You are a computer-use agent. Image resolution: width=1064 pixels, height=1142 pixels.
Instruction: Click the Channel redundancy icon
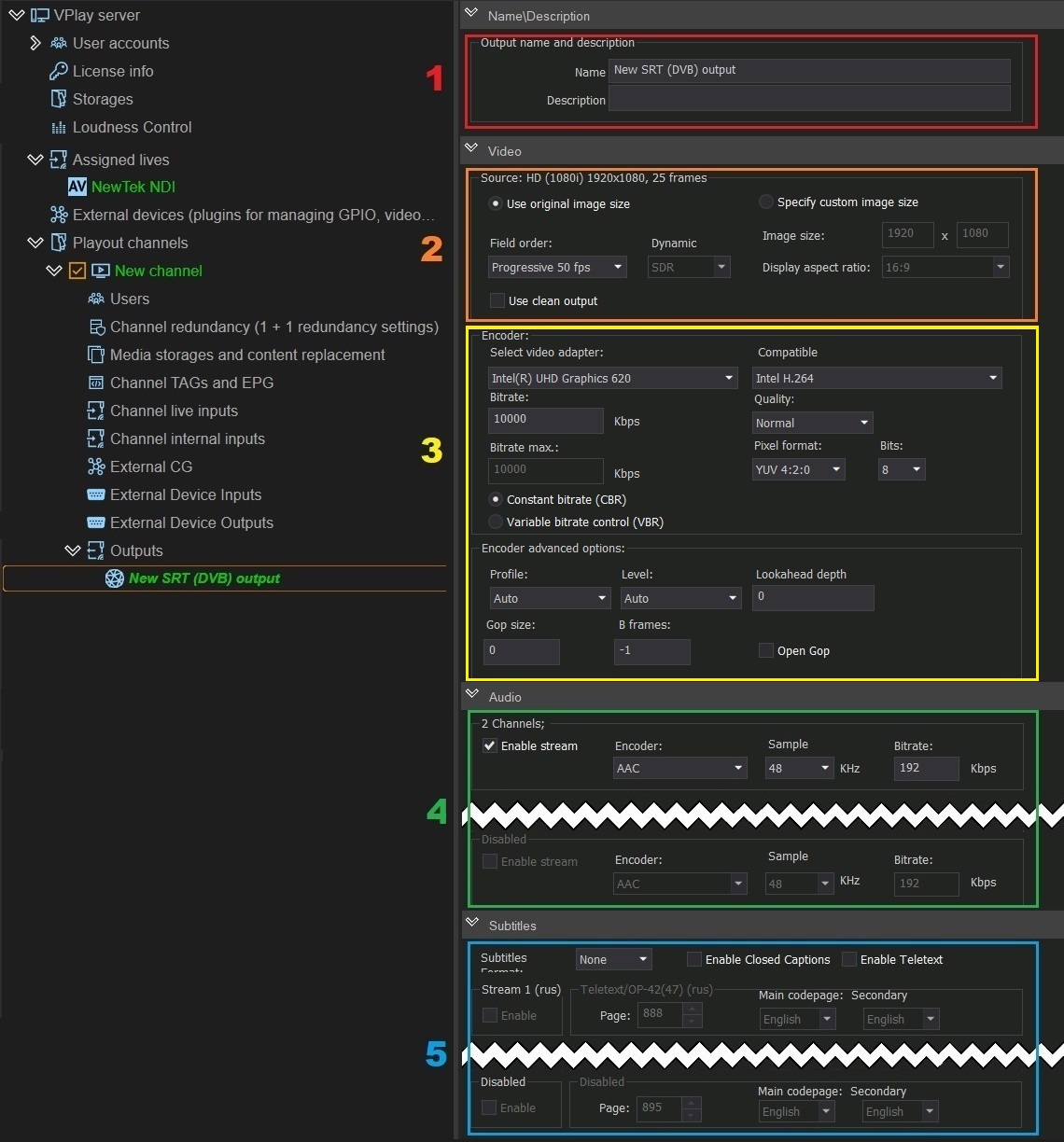[x=96, y=327]
